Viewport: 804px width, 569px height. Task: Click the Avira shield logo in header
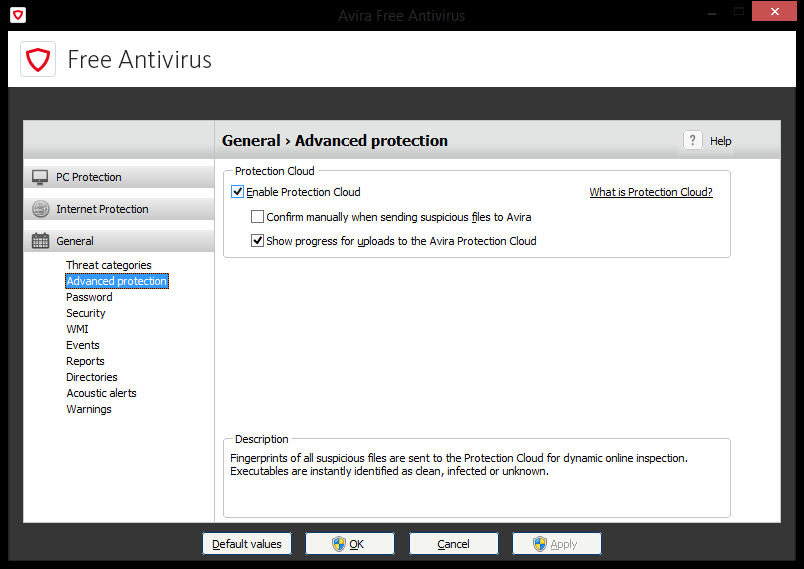[x=38, y=59]
